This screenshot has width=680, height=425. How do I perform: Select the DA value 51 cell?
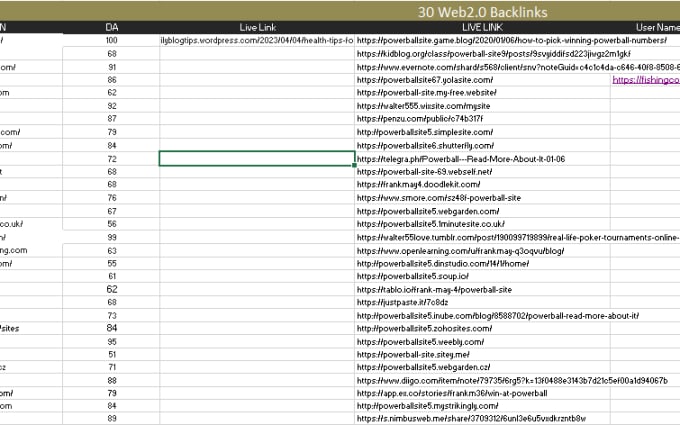tap(112, 354)
